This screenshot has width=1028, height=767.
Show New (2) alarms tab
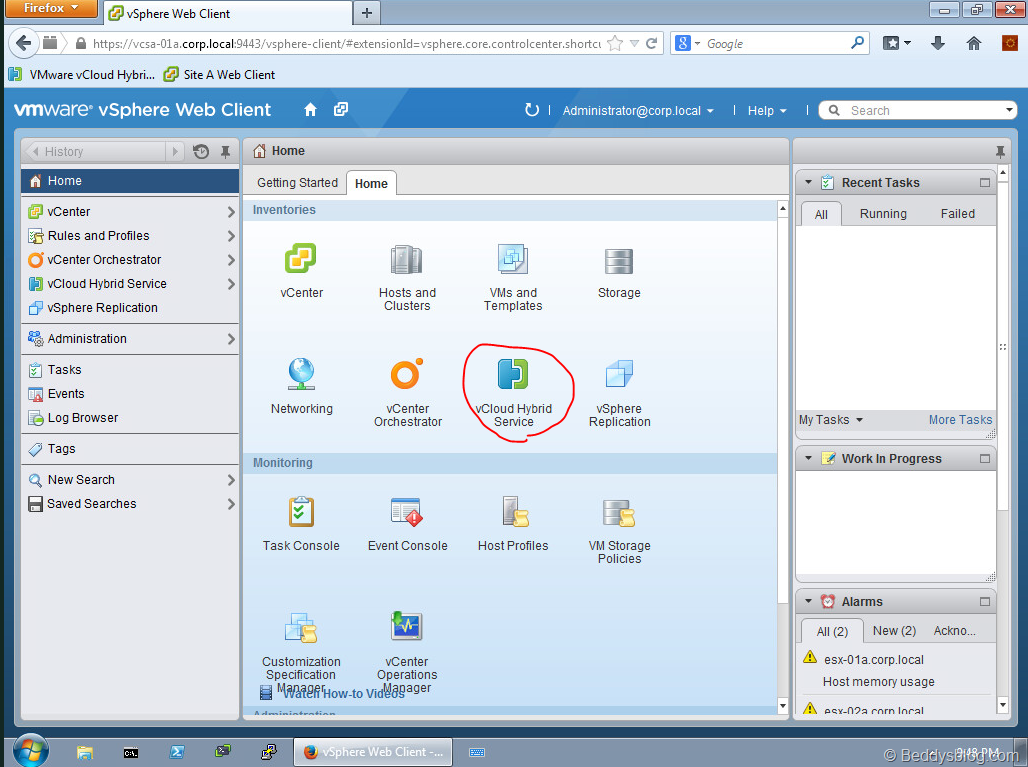[x=894, y=631]
